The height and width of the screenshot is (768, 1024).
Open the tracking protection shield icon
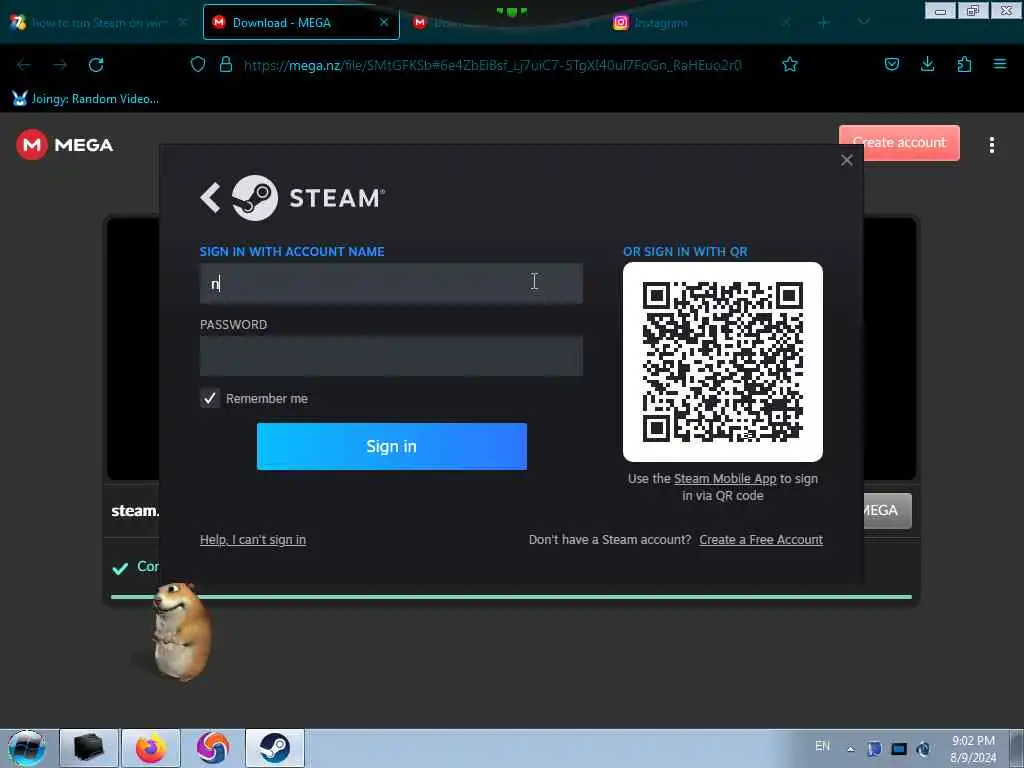(198, 65)
